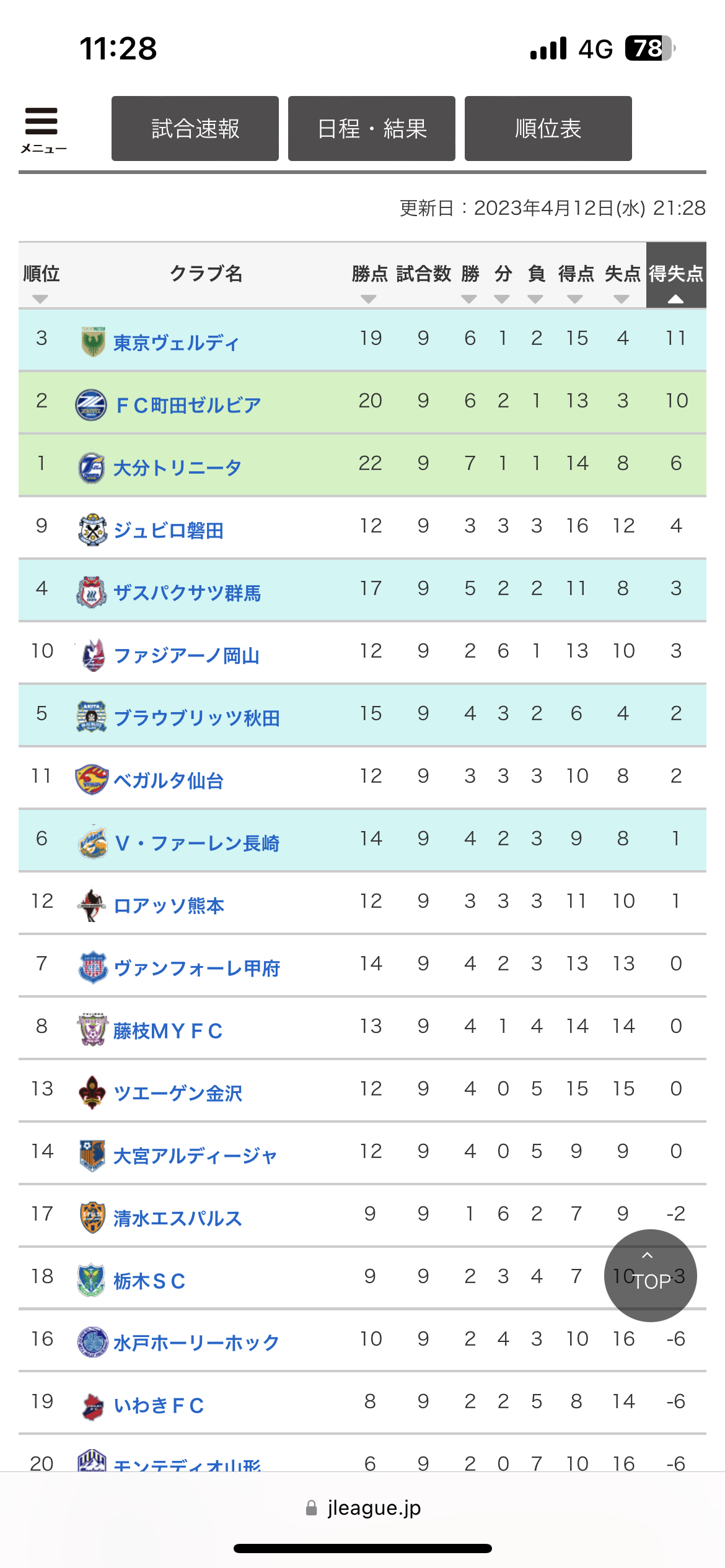Tap the Oita Trinita club emblem
Screen dimensions: 725x1568
(x=92, y=468)
